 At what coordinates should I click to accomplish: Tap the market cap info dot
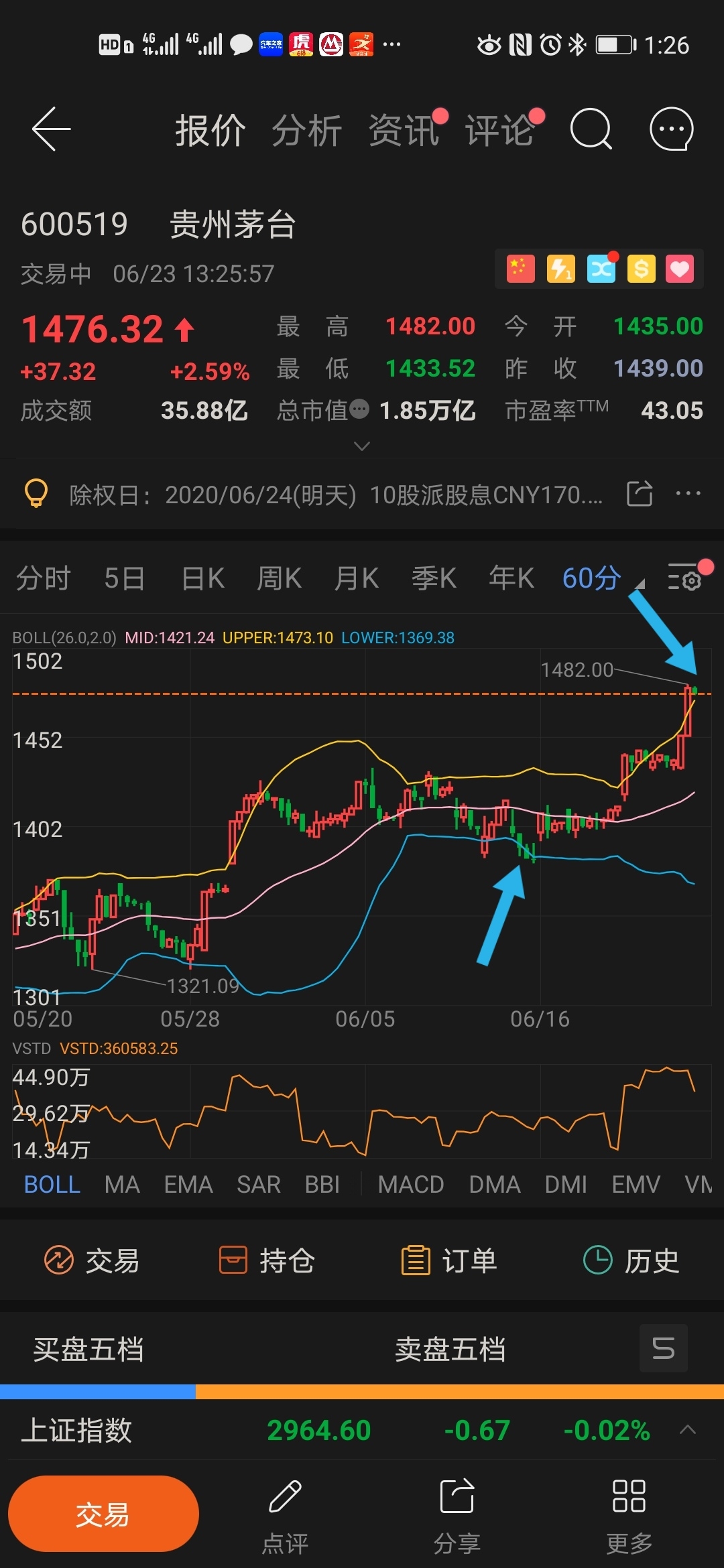click(359, 409)
